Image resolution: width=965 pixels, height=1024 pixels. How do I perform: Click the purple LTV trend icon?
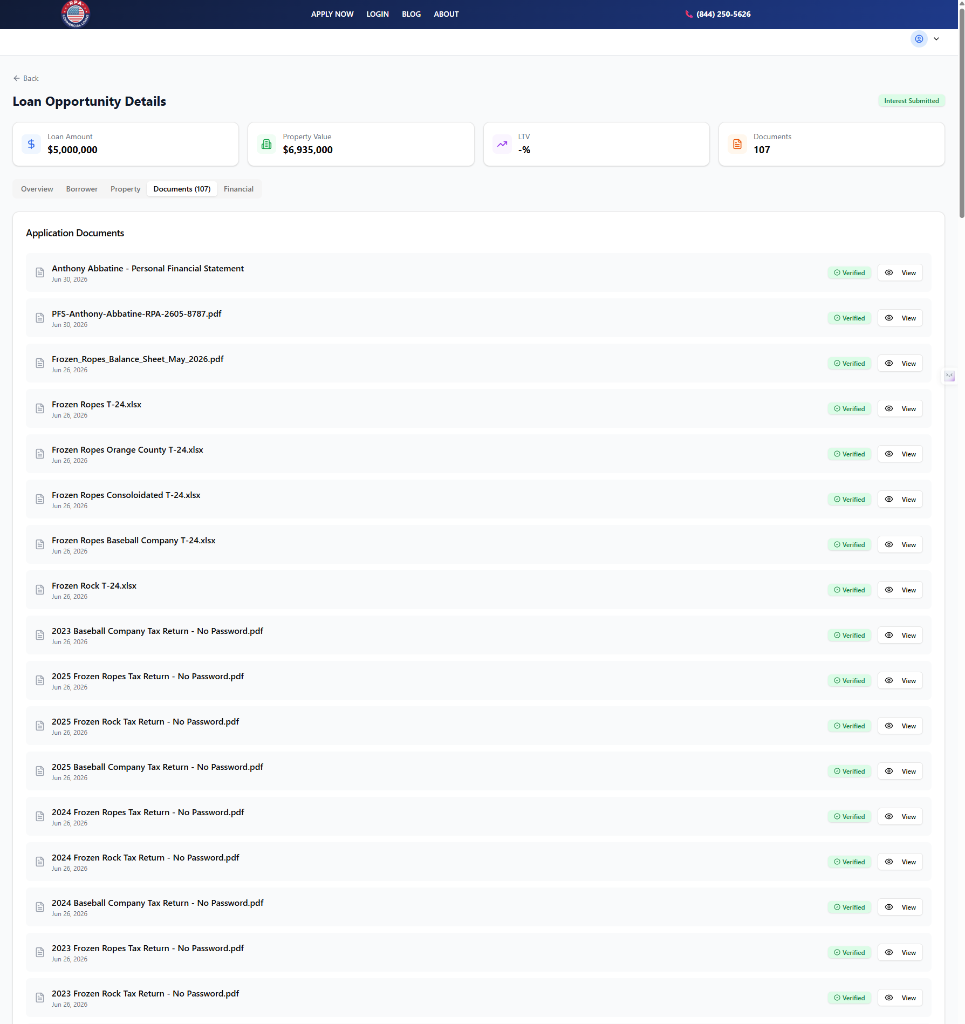(x=502, y=144)
